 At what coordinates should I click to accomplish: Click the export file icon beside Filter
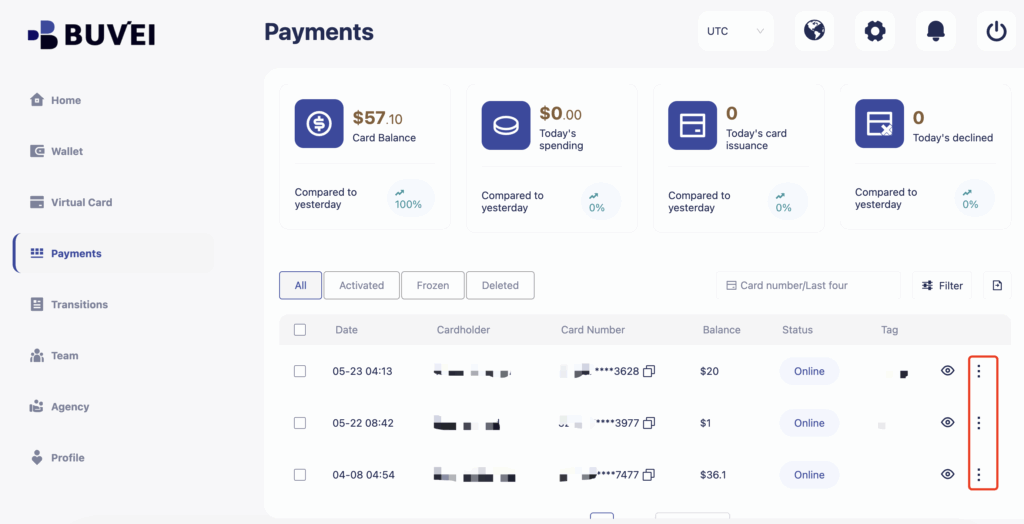point(997,285)
